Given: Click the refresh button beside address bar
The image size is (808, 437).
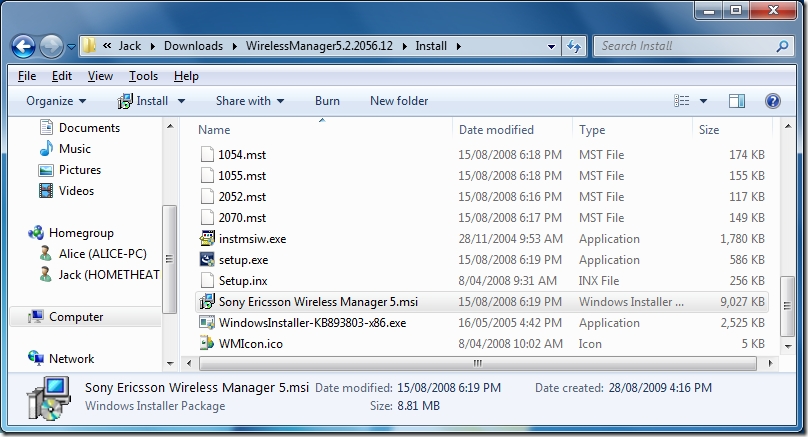Looking at the screenshot, I should pos(575,46).
